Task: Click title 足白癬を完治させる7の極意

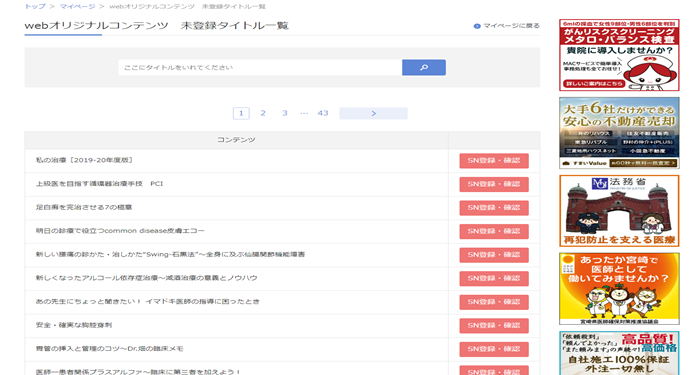Action: [x=84, y=208]
